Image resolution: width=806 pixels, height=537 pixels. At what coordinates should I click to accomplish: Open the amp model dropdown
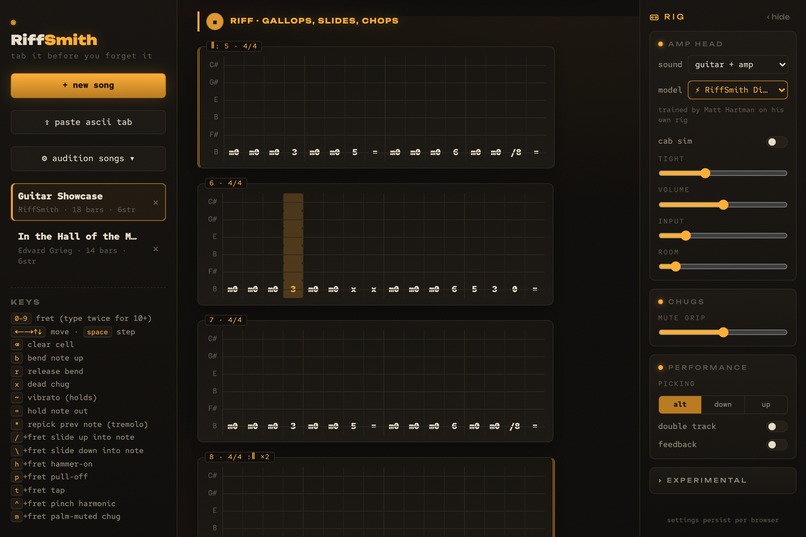pos(738,90)
